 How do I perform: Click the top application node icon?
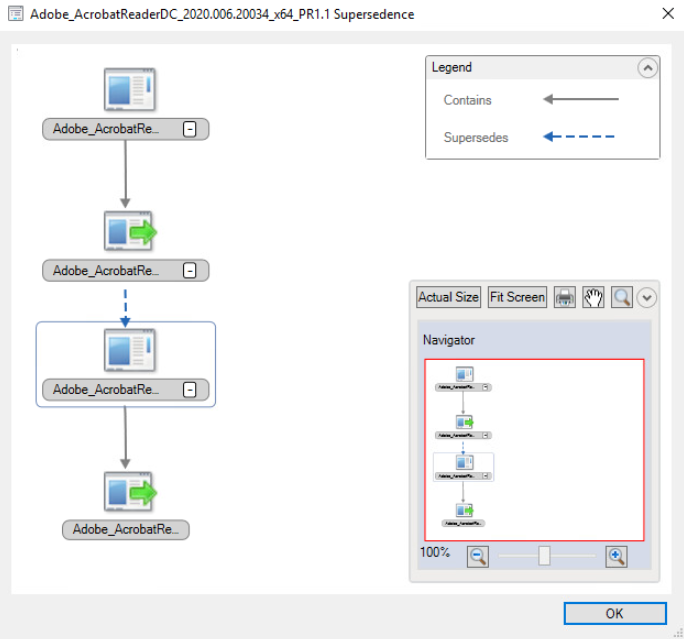click(x=130, y=89)
